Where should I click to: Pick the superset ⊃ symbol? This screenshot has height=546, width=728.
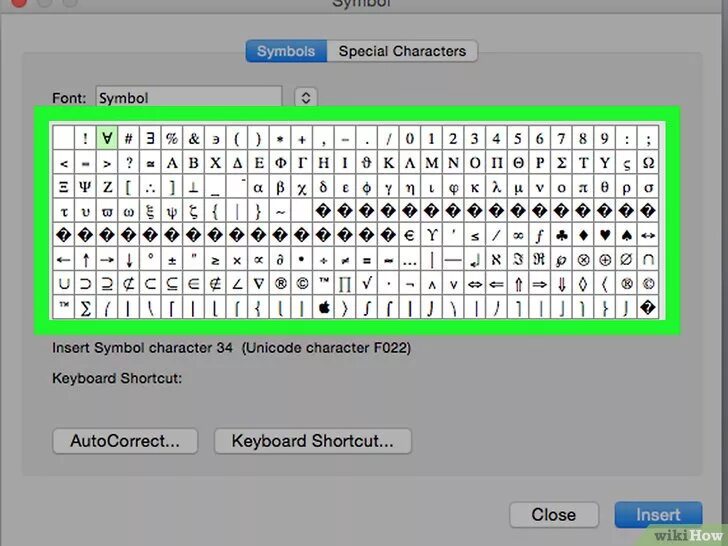(85, 283)
